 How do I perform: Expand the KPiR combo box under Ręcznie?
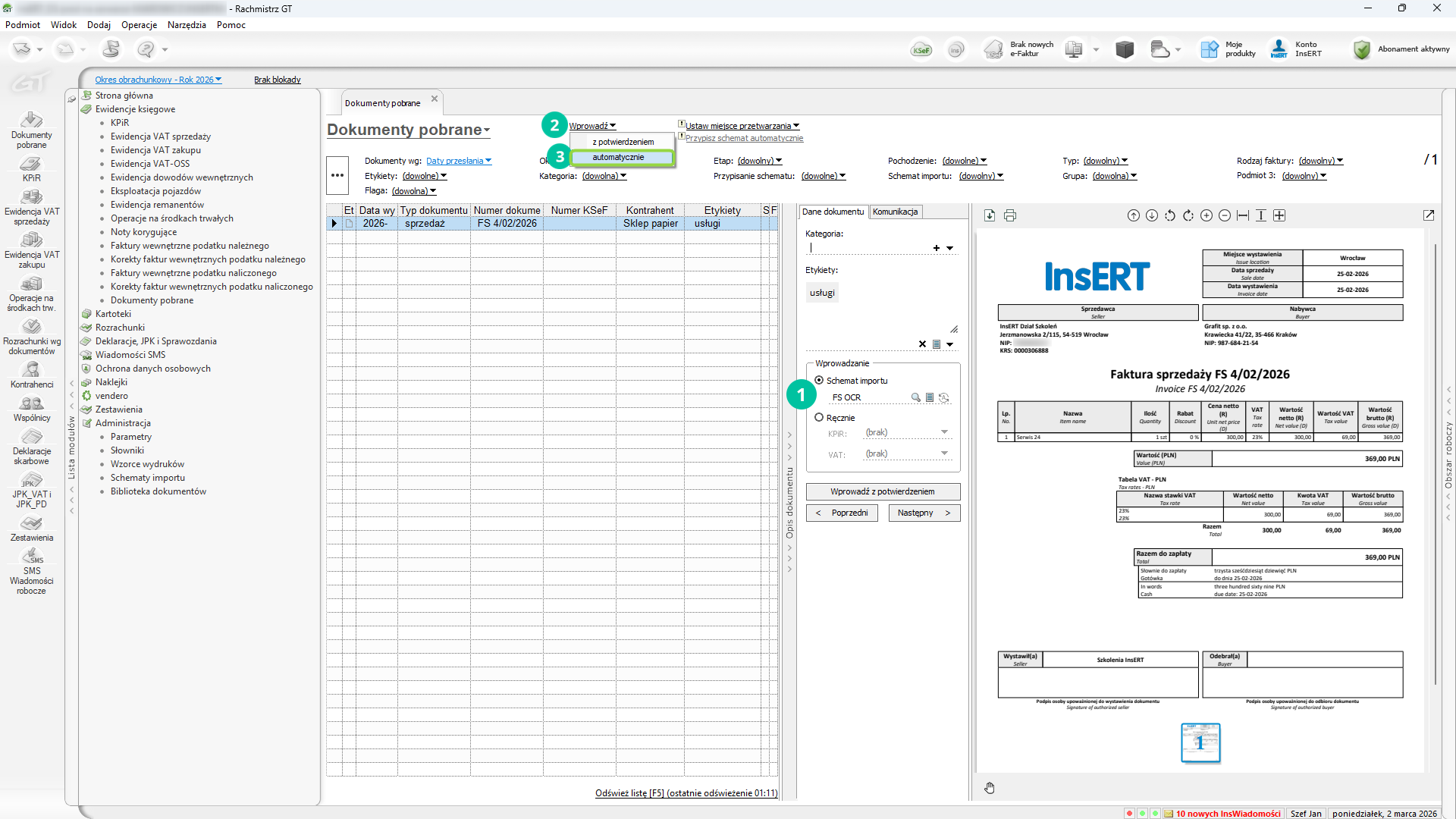tap(944, 432)
